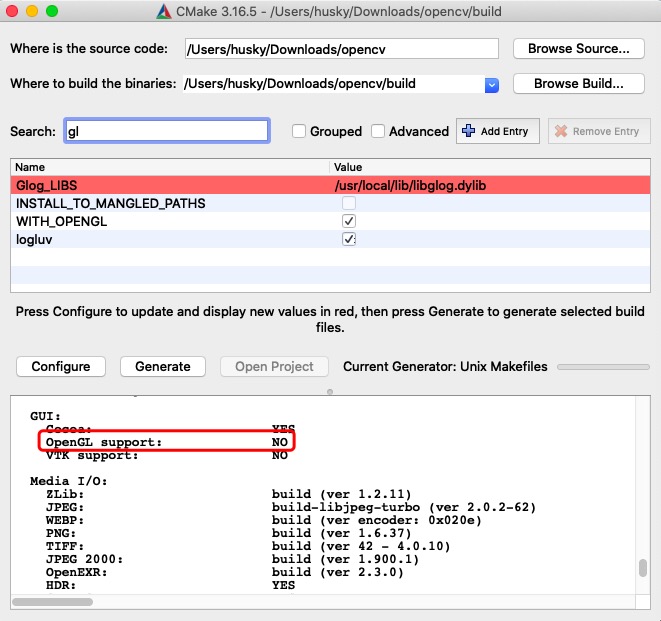Click the PNG build version line
The width and height of the screenshot is (661, 621).
pyautogui.click(x=228, y=533)
